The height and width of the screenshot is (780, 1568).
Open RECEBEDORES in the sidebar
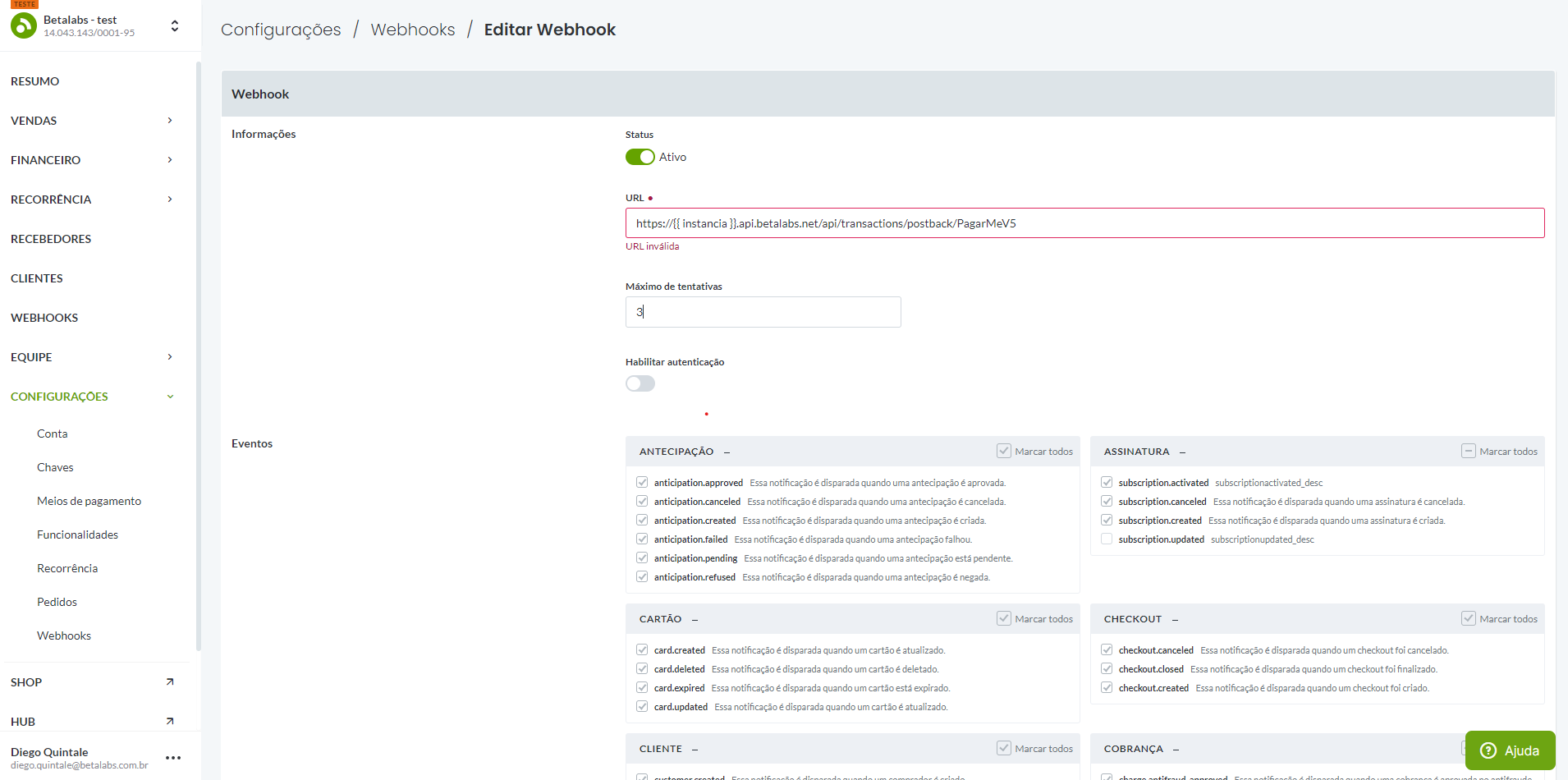[x=51, y=239]
